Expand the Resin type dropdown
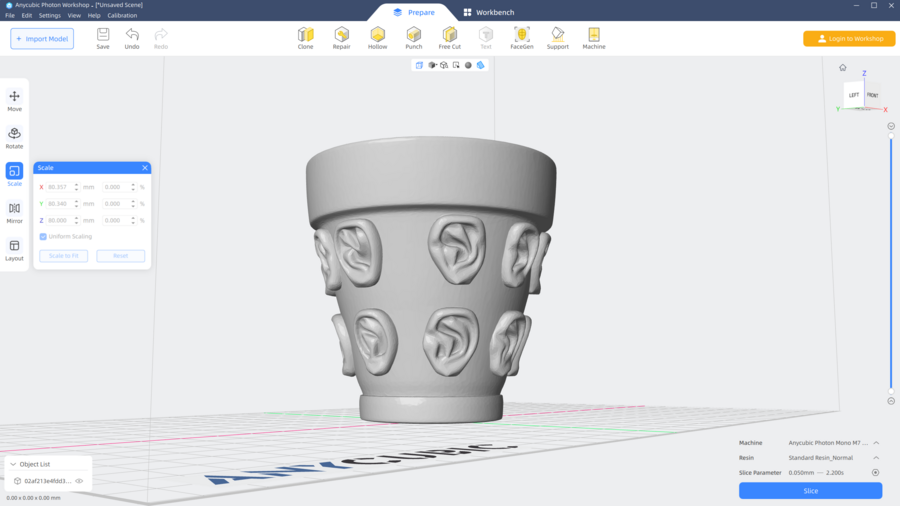This screenshot has height=506, width=900. (876, 458)
